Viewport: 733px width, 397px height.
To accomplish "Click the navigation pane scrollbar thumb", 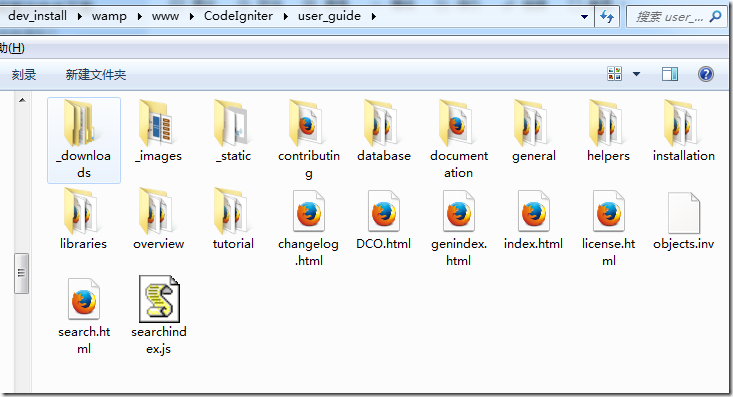I will click(x=22, y=273).
